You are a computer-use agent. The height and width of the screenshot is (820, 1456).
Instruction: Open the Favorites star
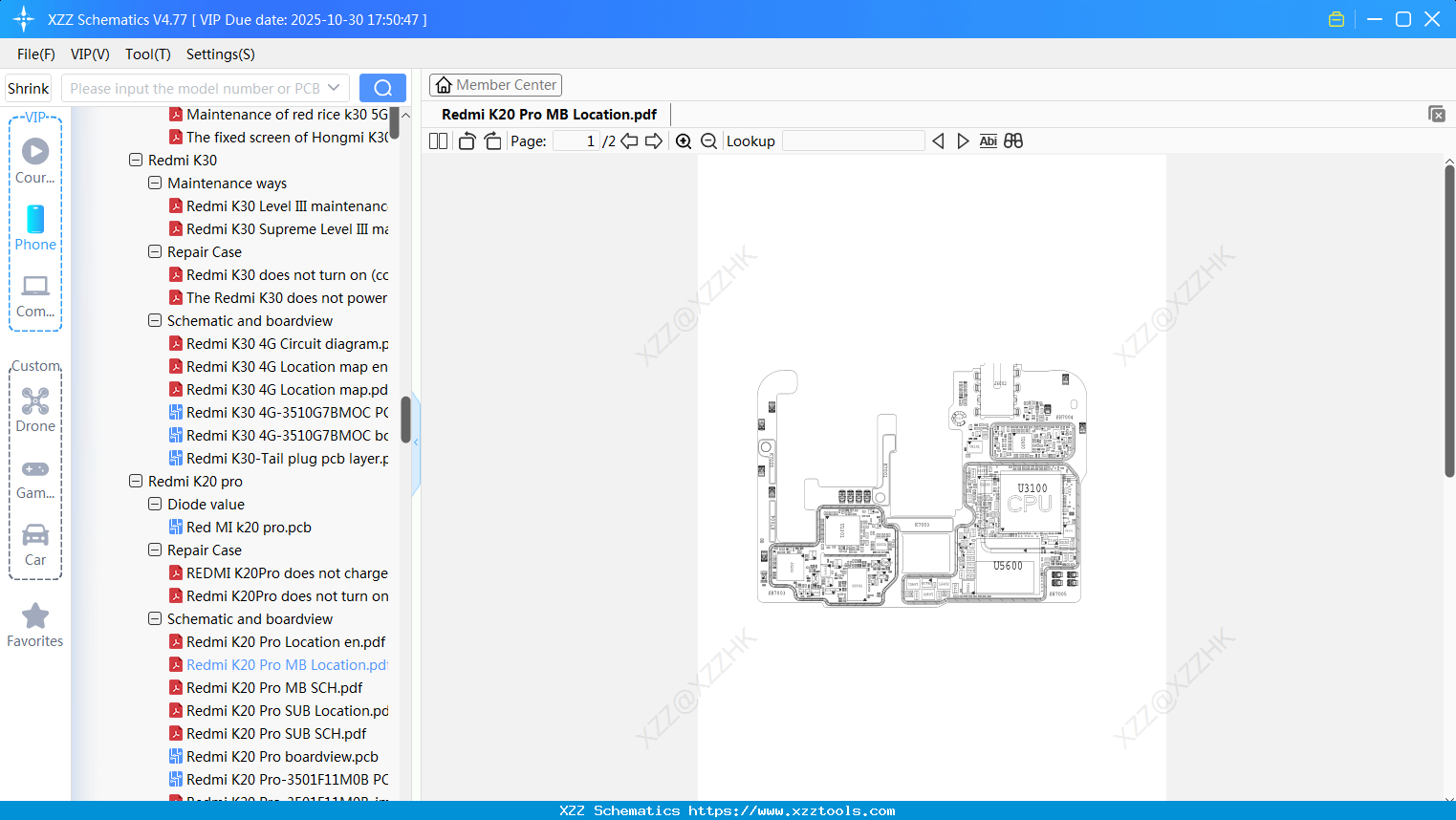point(35,625)
